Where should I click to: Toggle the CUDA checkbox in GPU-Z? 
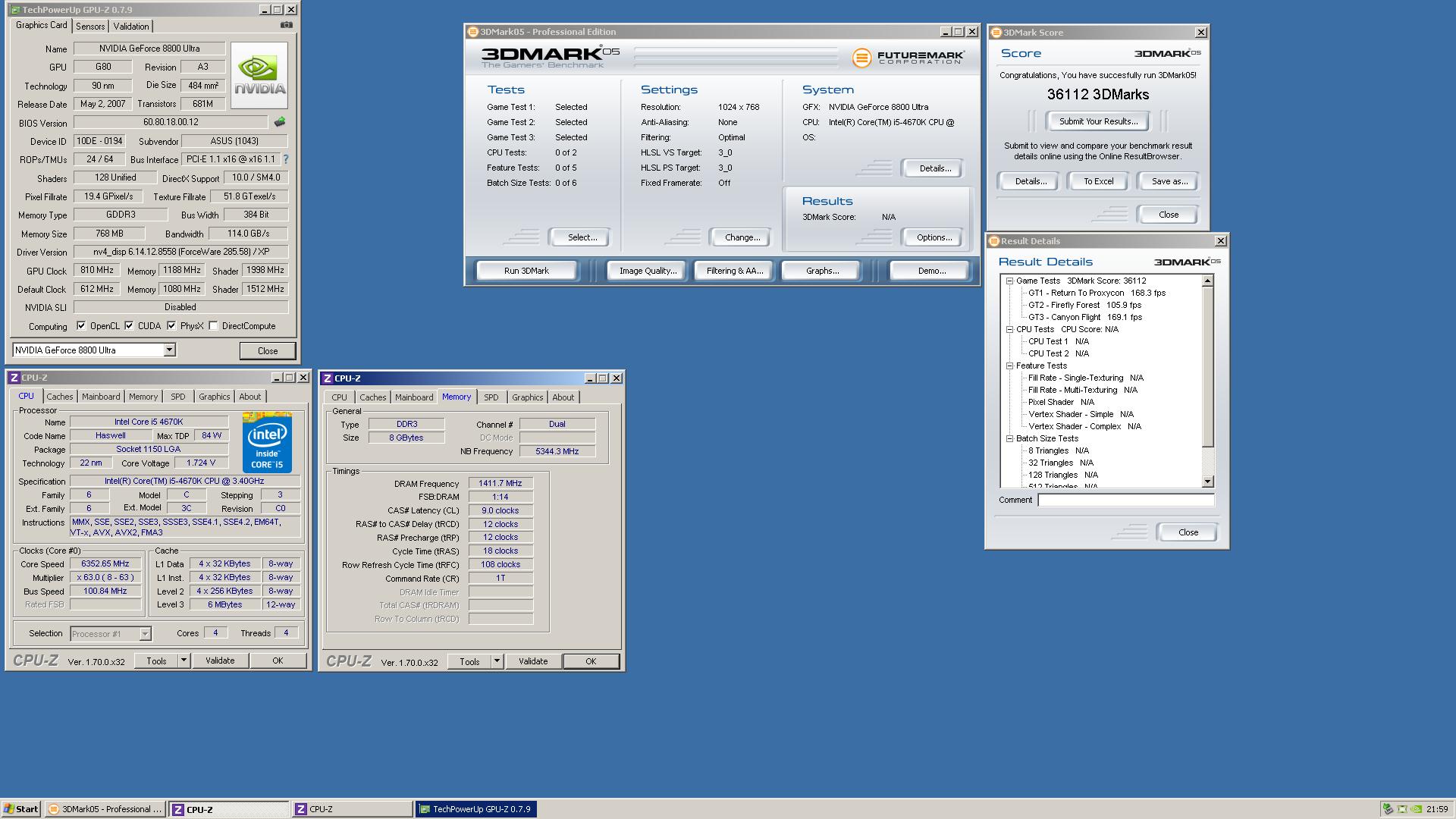(129, 326)
